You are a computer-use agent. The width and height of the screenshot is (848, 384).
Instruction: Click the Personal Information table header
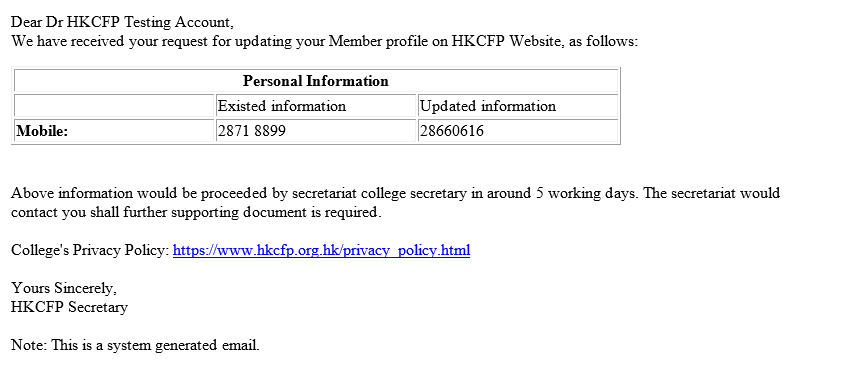coord(316,81)
